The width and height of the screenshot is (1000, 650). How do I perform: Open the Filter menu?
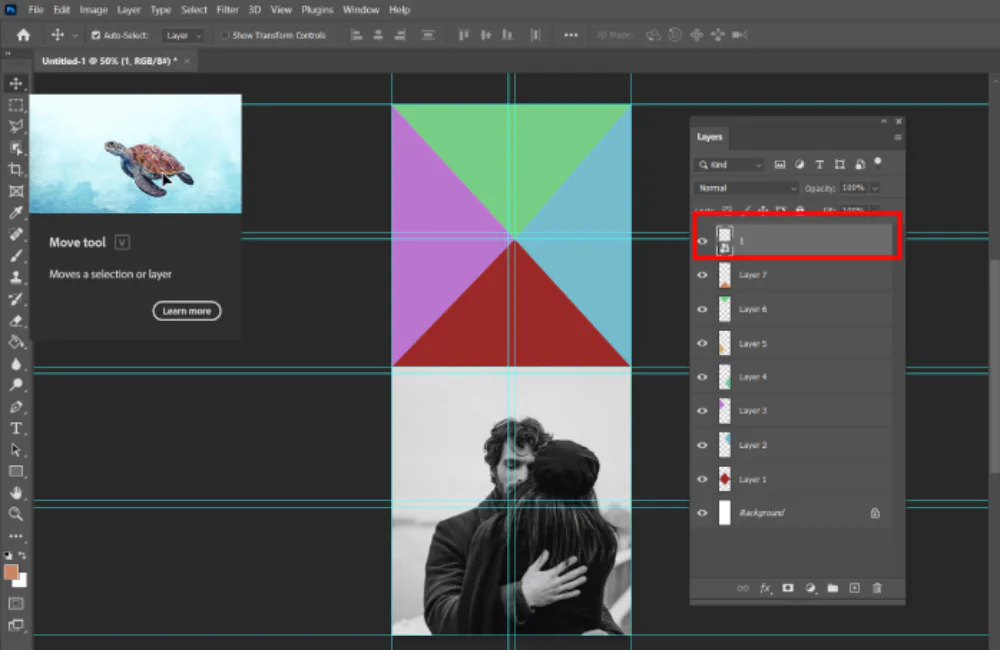[227, 10]
